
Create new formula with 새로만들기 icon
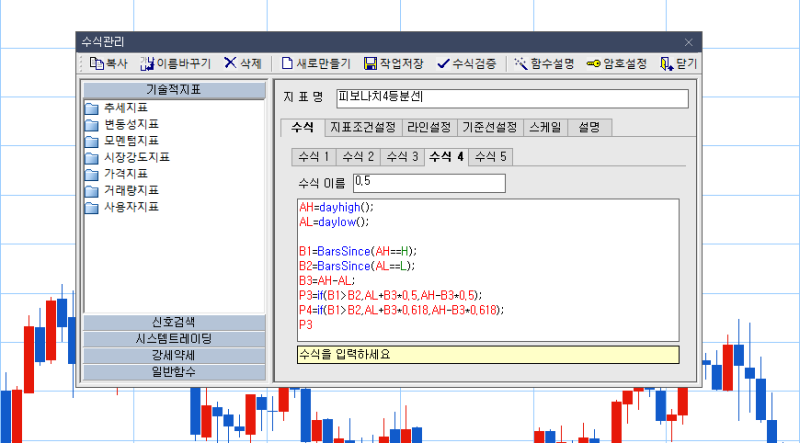287,63
